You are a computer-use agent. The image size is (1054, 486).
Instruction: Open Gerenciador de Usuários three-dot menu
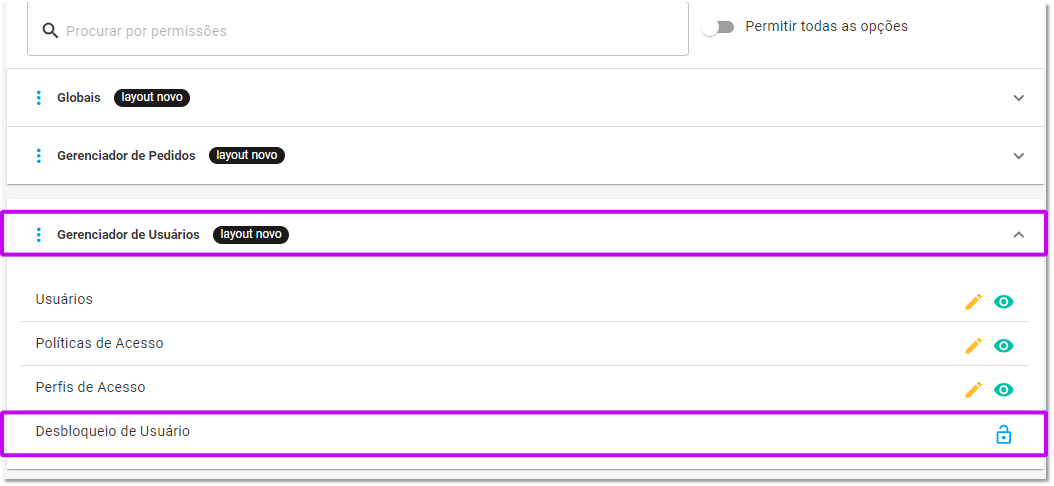click(38, 235)
